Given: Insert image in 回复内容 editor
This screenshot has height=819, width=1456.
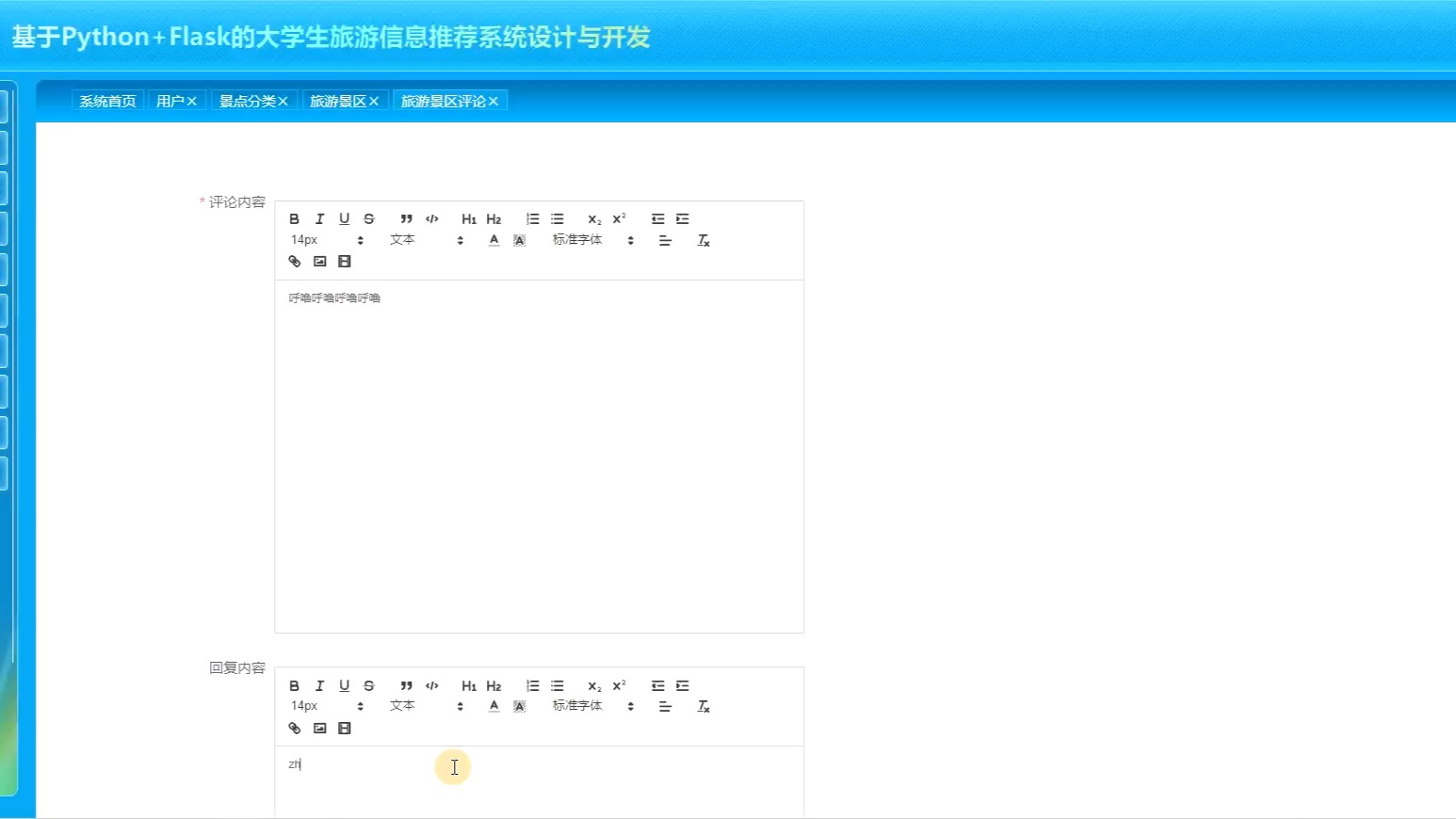Looking at the screenshot, I should pyautogui.click(x=319, y=729).
